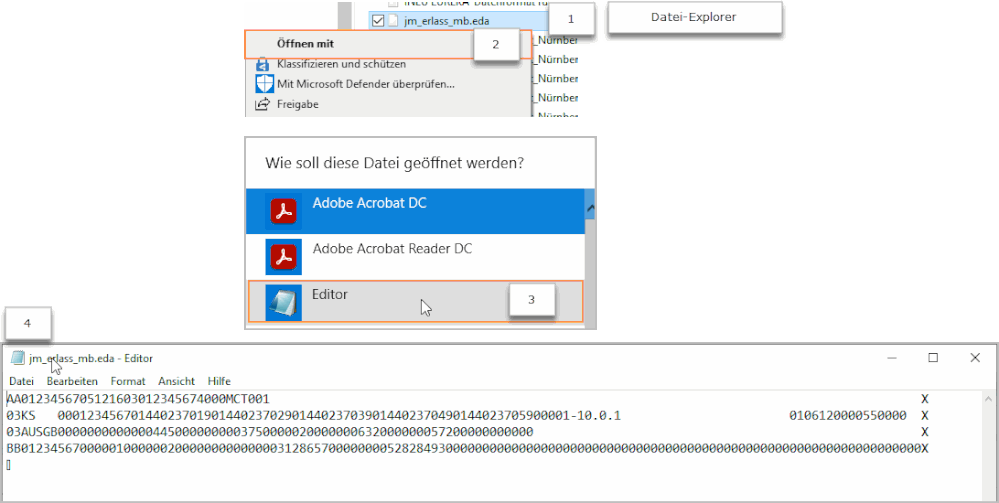Click the 'Wie soll diese Datei geöffnet werden?' heading

point(394,163)
